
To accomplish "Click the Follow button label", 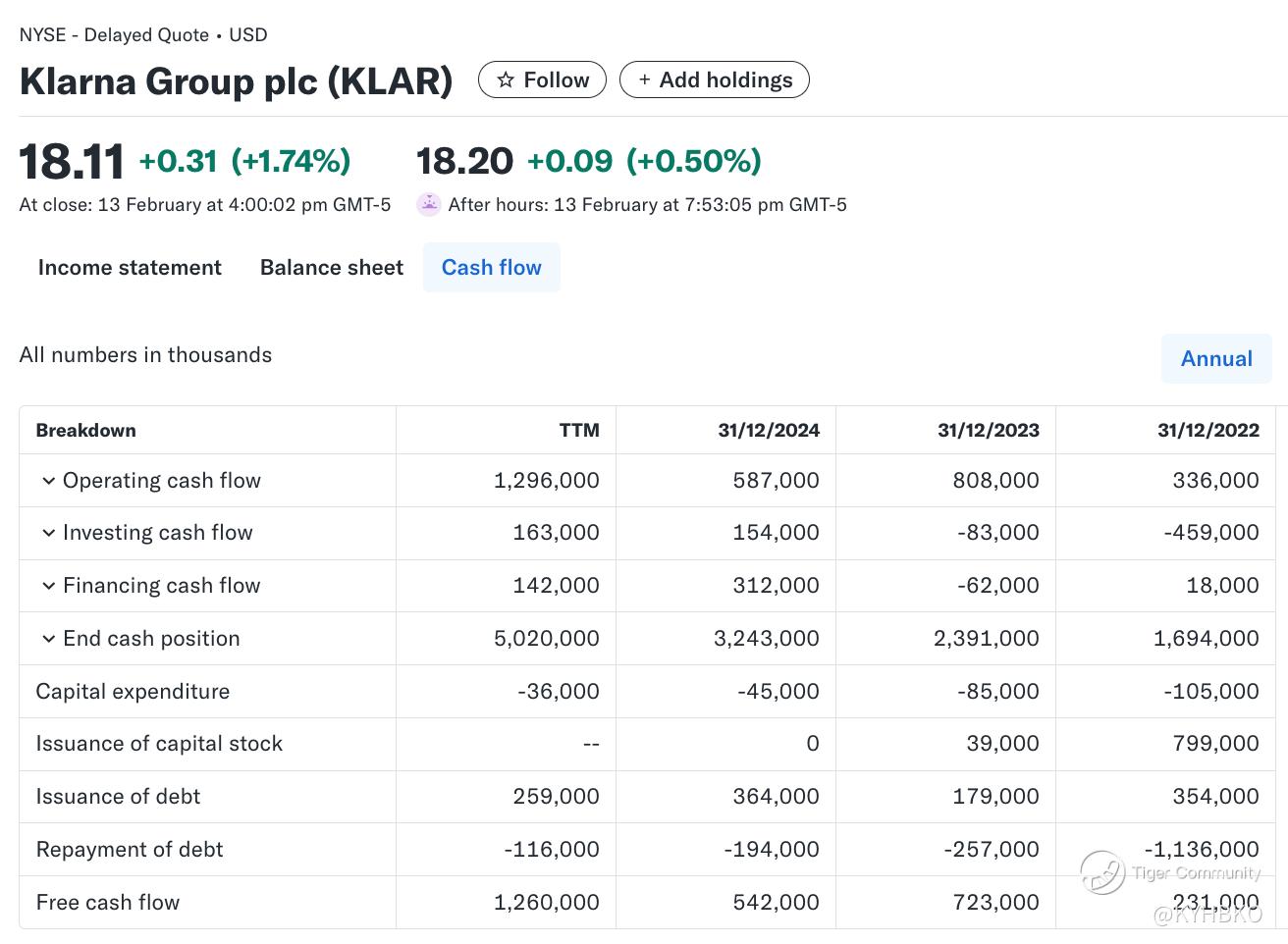I will click(x=557, y=80).
